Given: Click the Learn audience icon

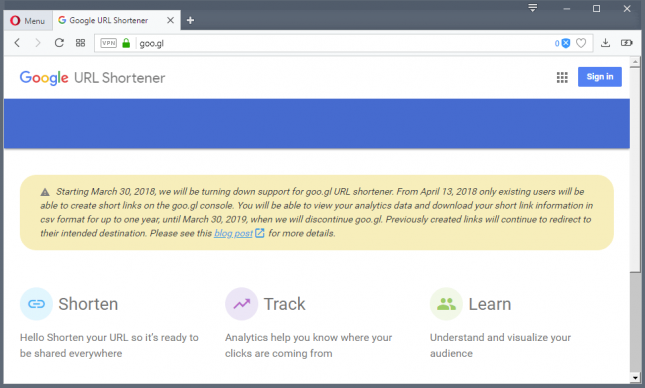Looking at the screenshot, I should [x=446, y=304].
